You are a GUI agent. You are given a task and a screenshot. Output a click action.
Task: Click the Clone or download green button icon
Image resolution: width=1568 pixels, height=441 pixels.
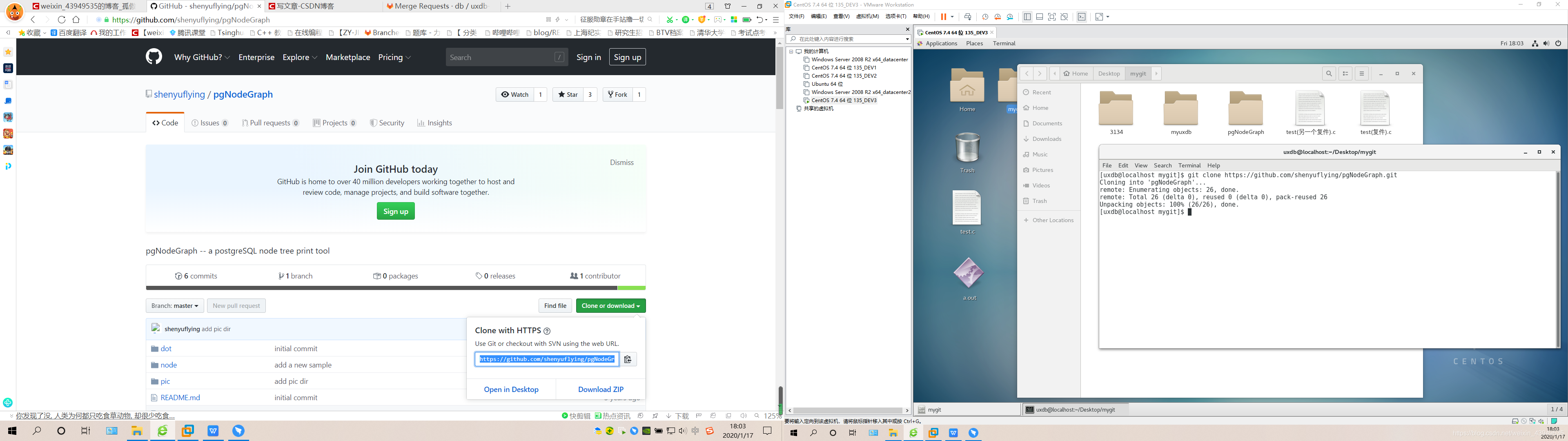[608, 305]
